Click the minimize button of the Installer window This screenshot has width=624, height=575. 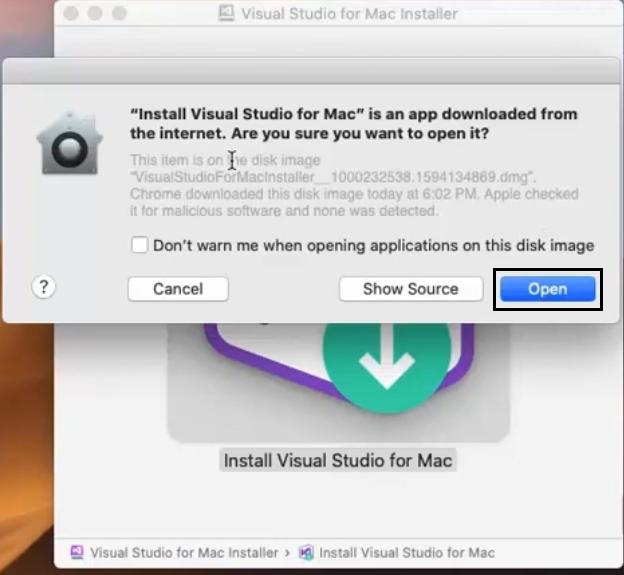click(x=95, y=13)
